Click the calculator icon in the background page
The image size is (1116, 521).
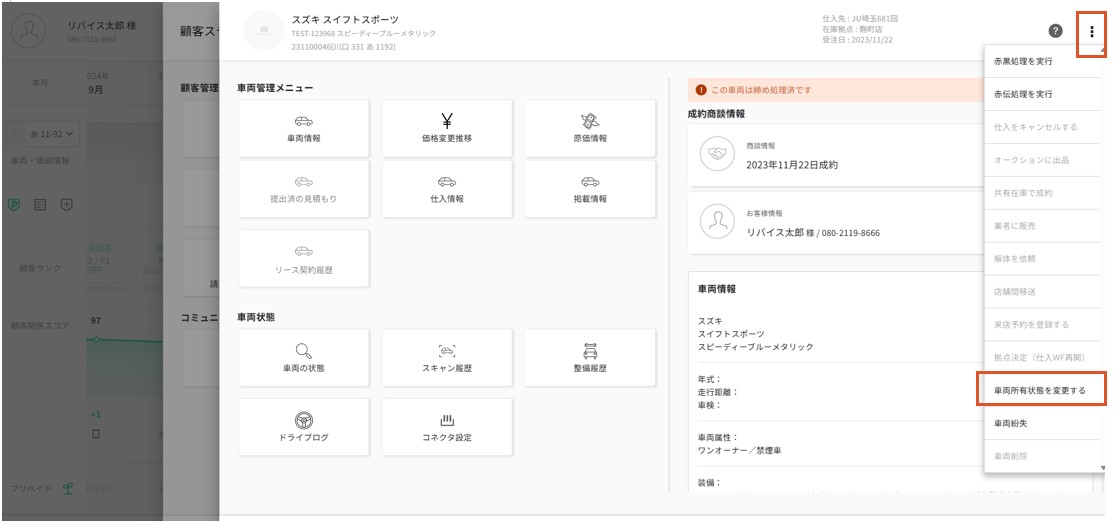(x=40, y=204)
